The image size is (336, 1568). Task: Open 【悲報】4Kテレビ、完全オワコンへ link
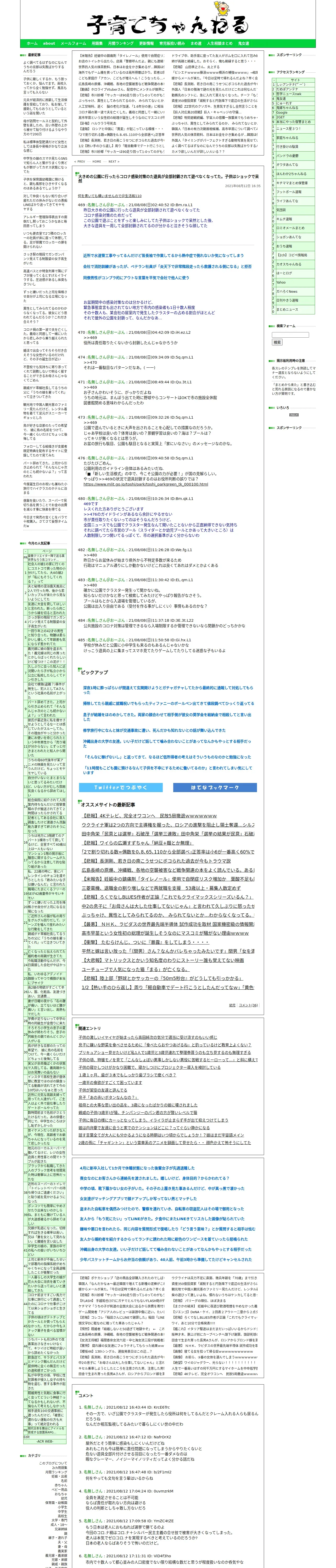click(x=150, y=816)
